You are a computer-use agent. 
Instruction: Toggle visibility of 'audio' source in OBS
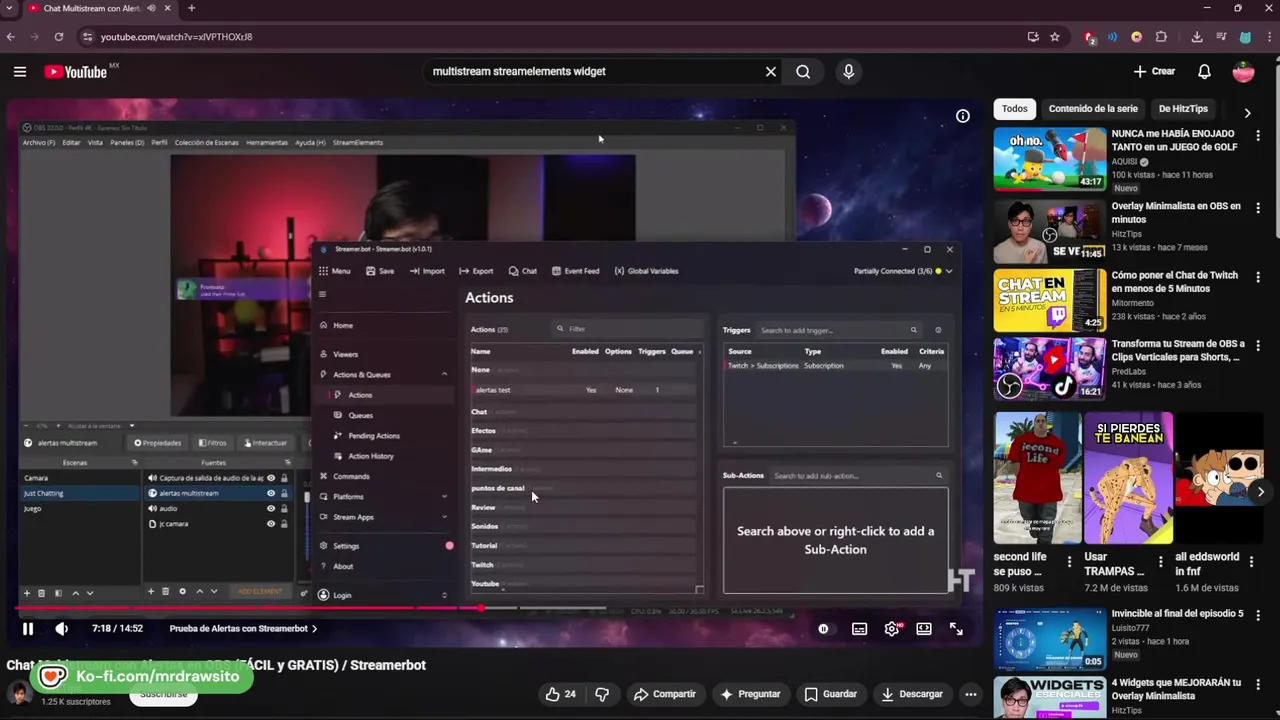271,509
